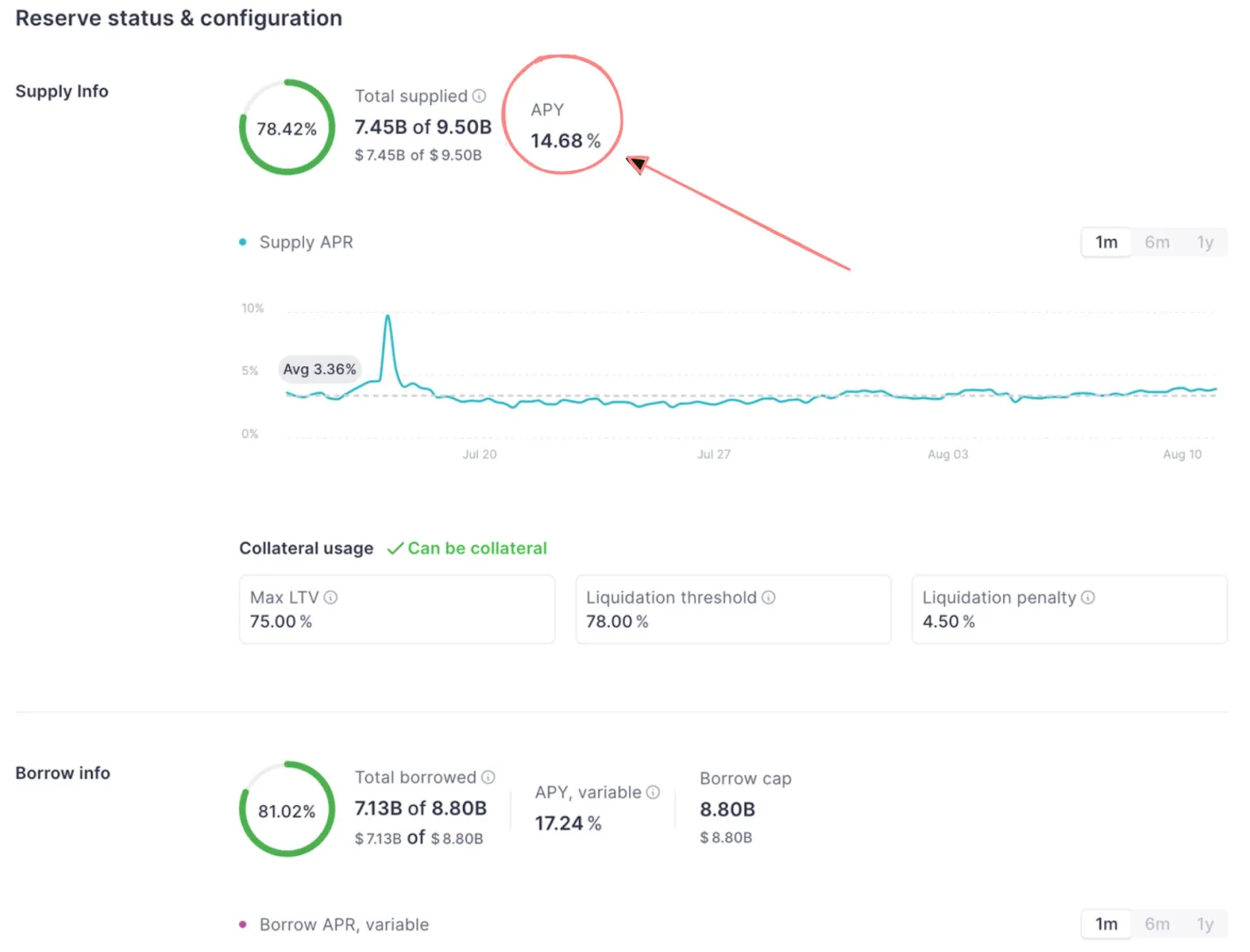Switch Supply APR chart to 1y view
This screenshot has height=952, width=1250.
1205,242
